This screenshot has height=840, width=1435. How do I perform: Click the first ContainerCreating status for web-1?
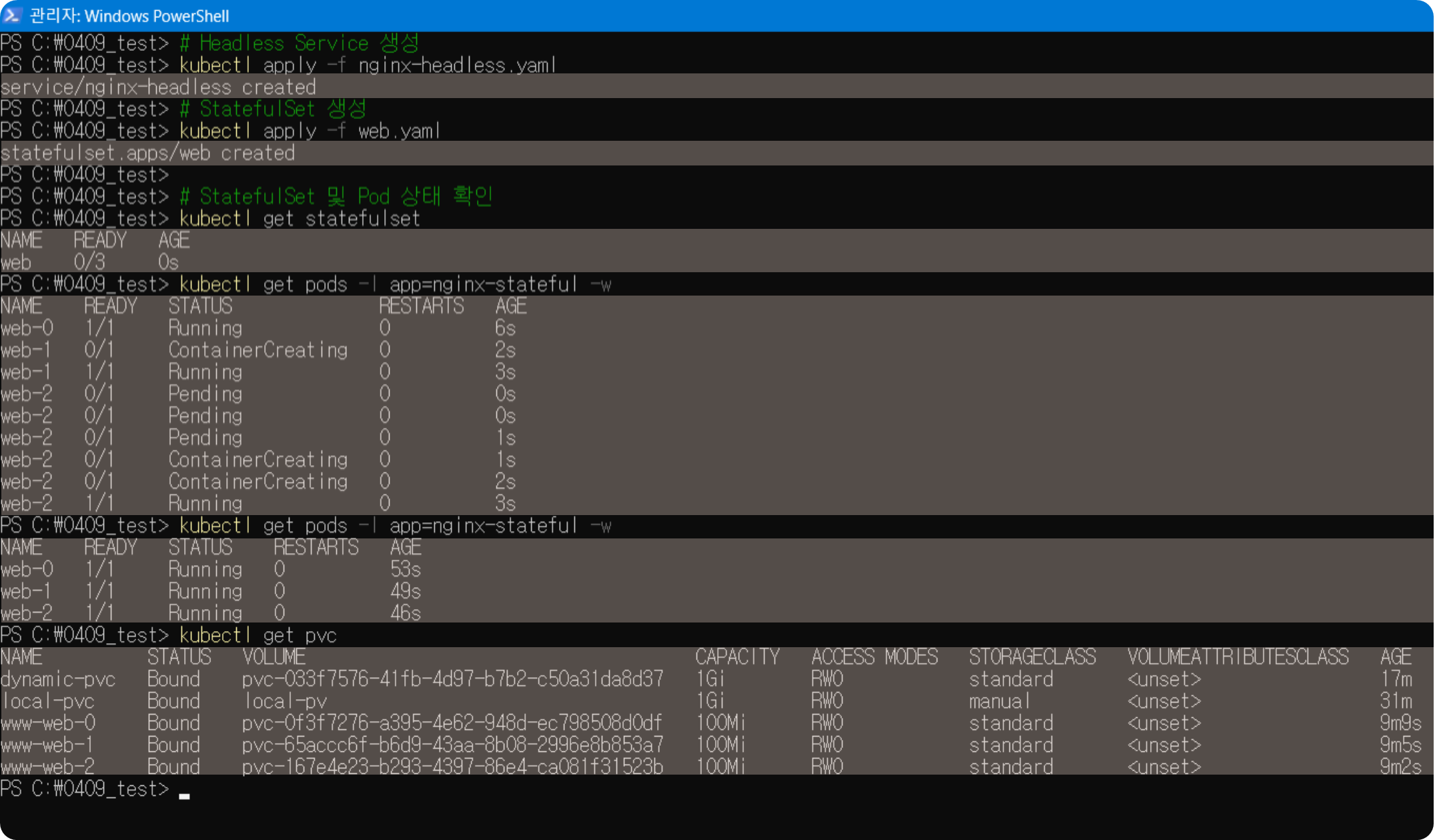[x=258, y=350]
